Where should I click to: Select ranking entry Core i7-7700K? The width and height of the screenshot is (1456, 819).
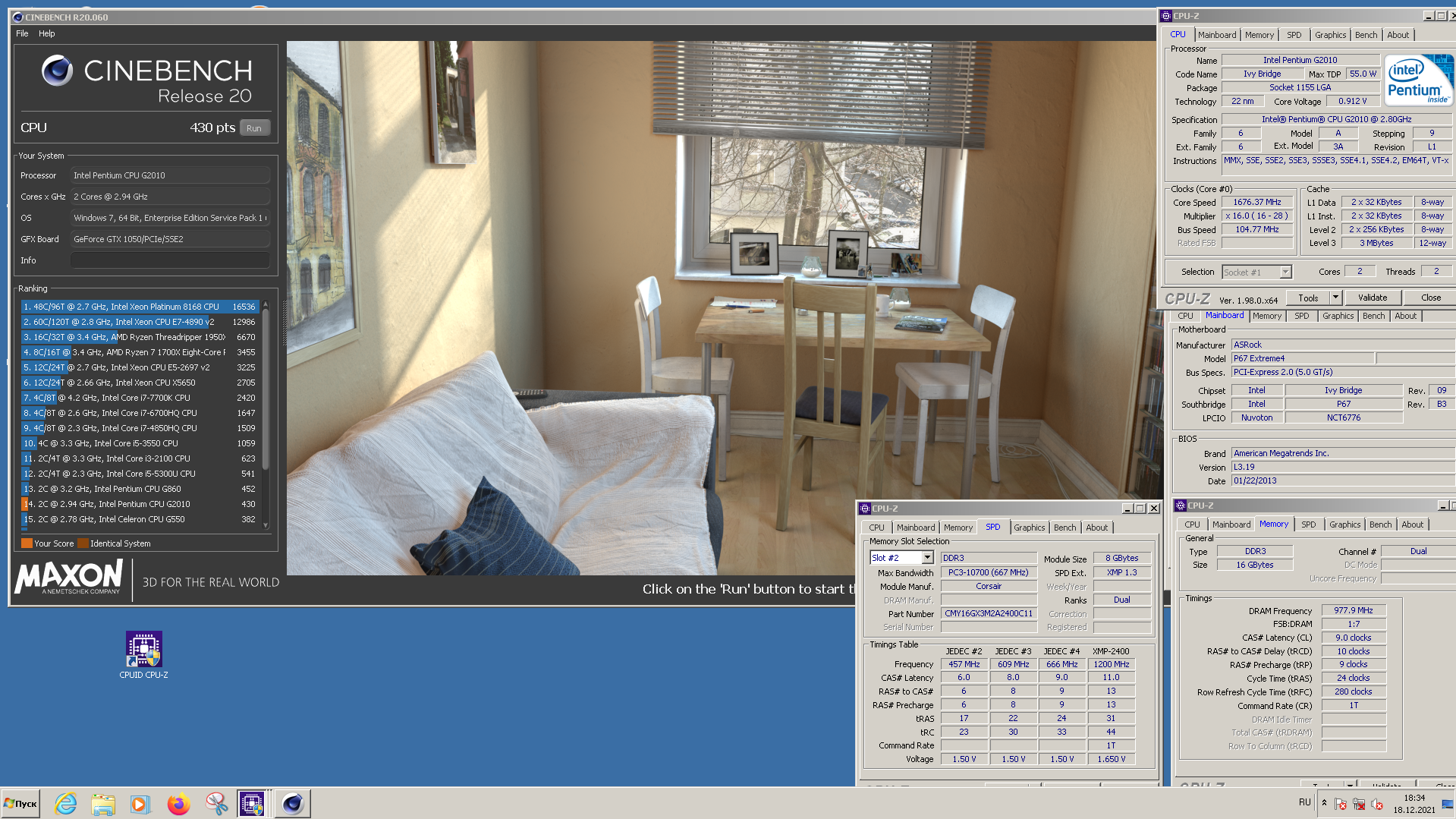140,398
